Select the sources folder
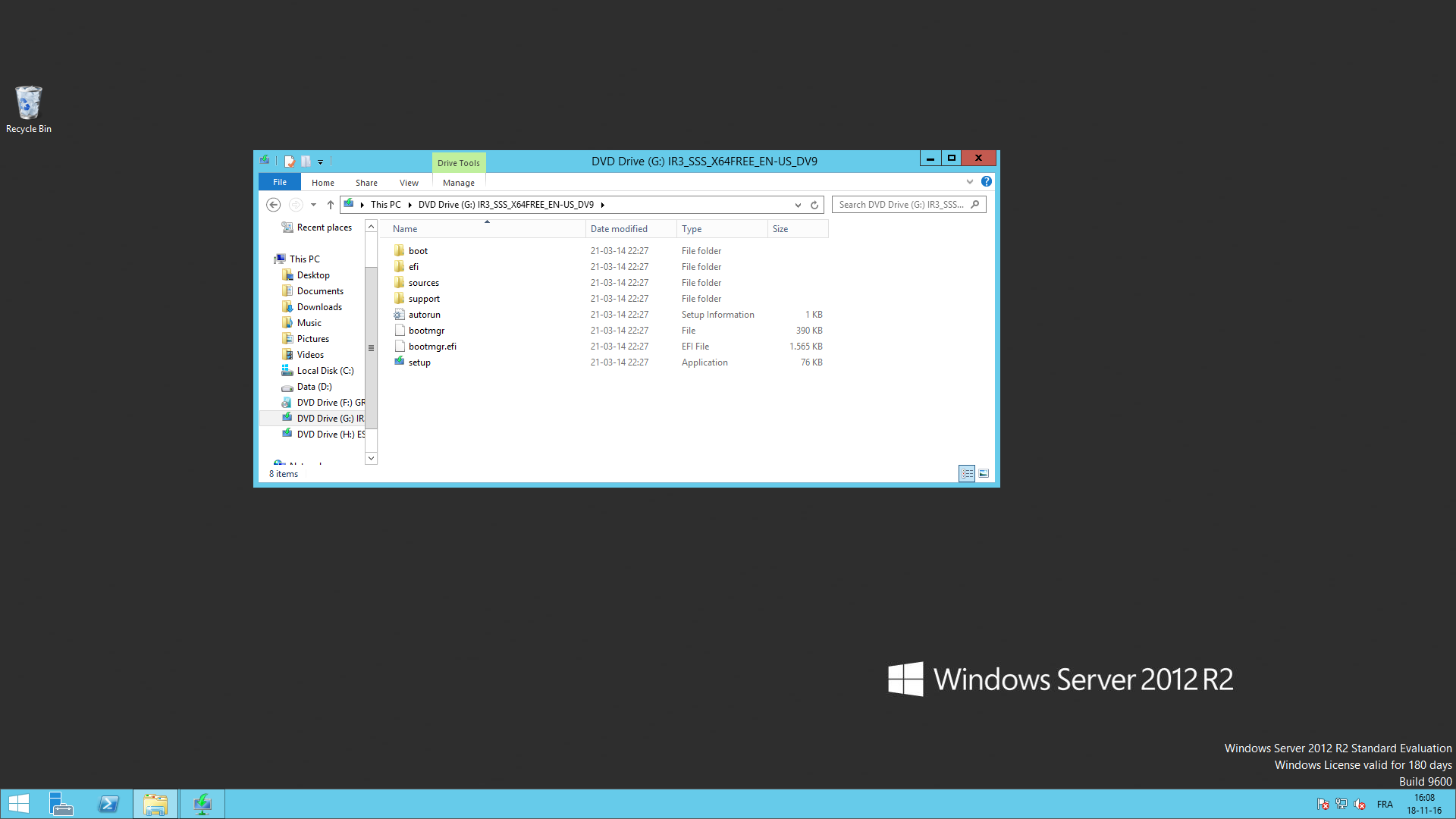1456x819 pixels. [x=423, y=283]
